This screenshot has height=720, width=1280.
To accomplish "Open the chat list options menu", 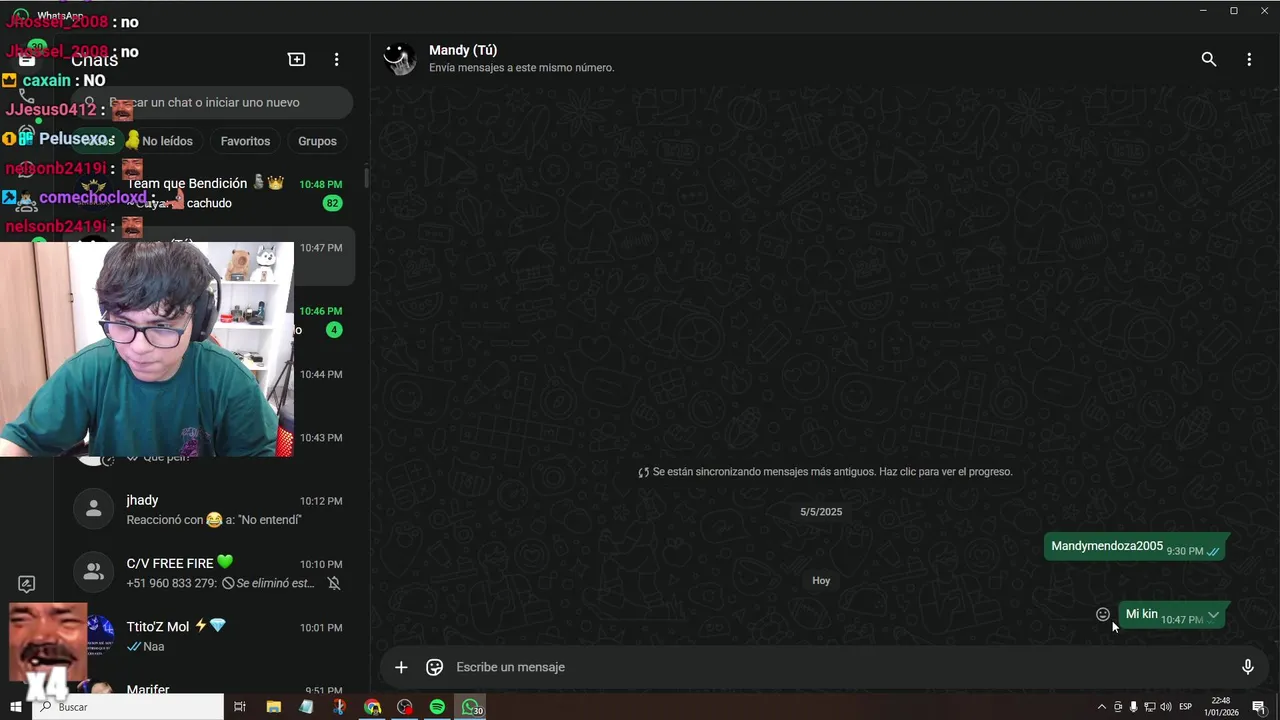I will click(x=337, y=59).
